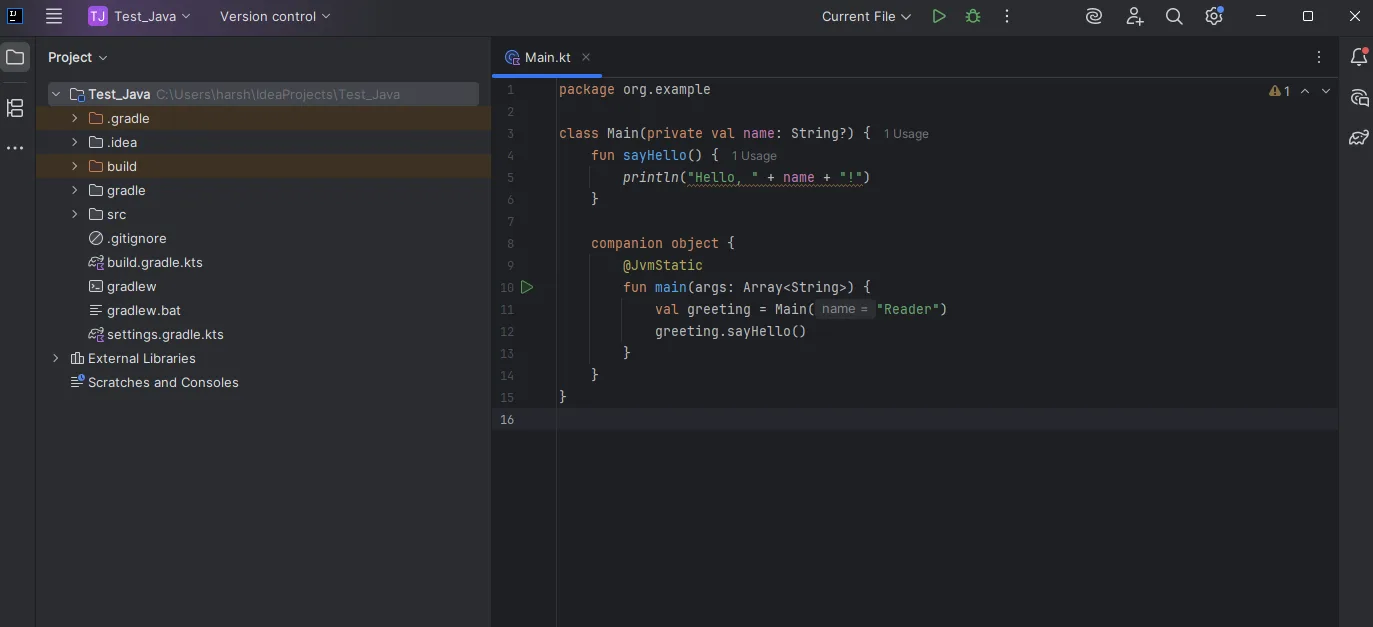Place caret on empty line 16
1373x627 pixels.
(946, 419)
